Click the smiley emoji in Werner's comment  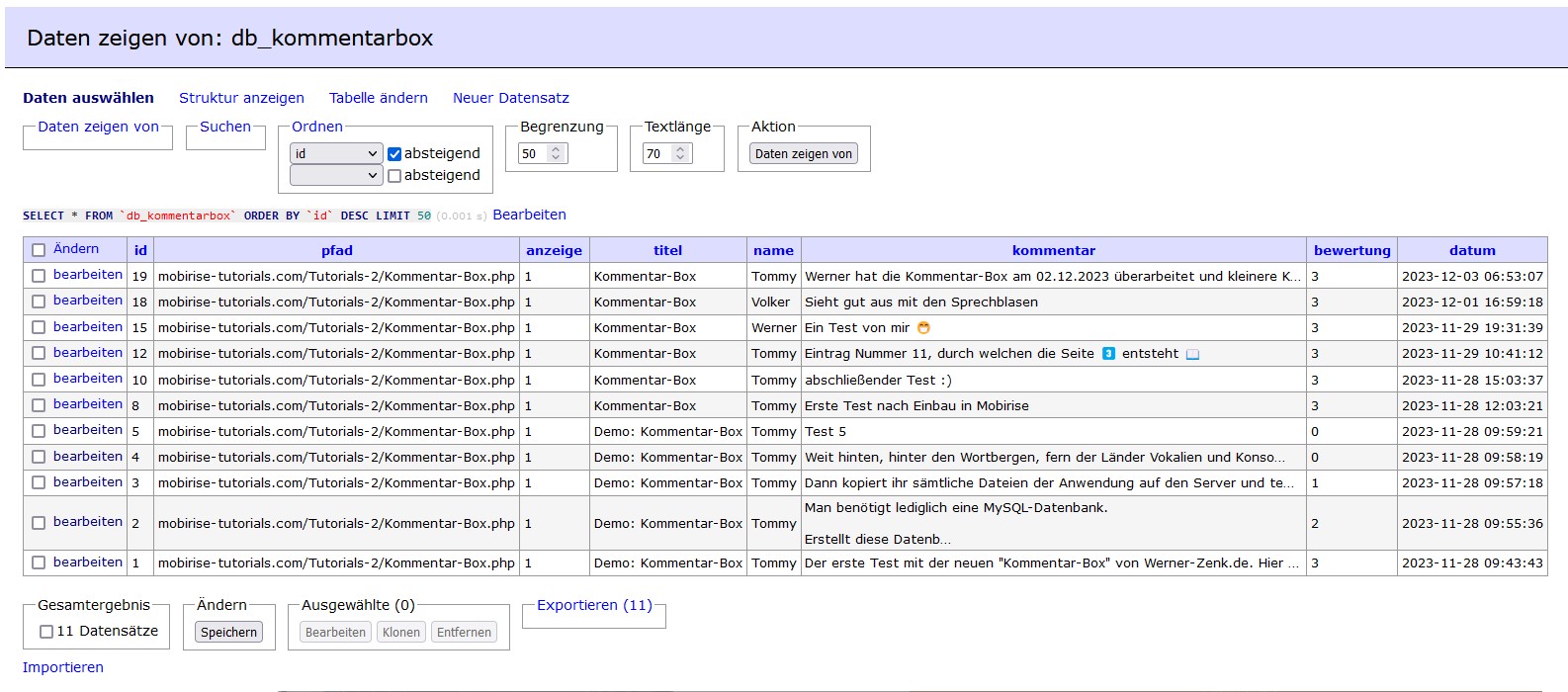tap(923, 328)
